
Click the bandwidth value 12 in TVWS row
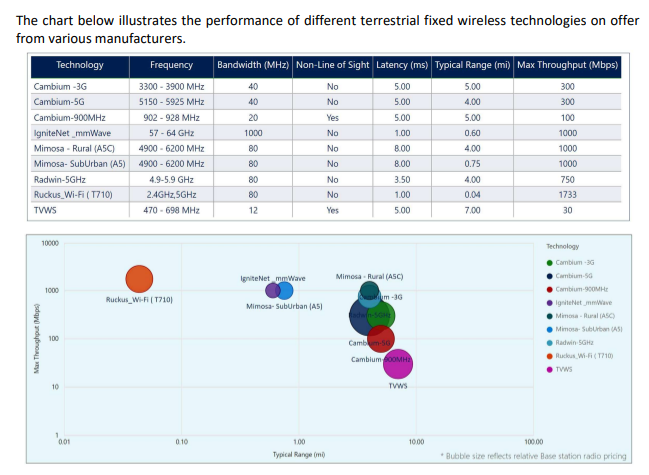pos(253,210)
